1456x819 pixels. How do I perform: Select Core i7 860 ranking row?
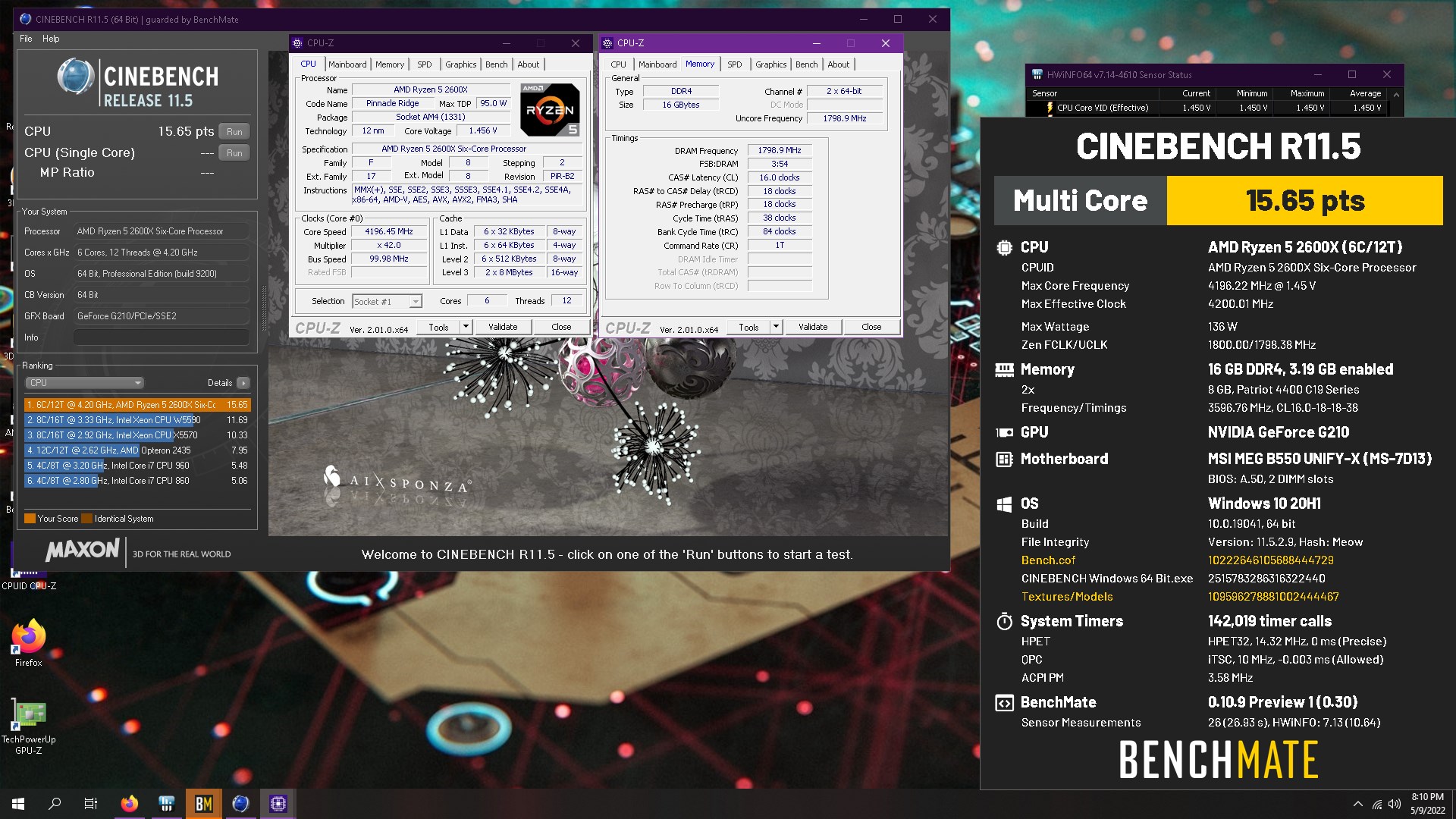pyautogui.click(x=137, y=481)
